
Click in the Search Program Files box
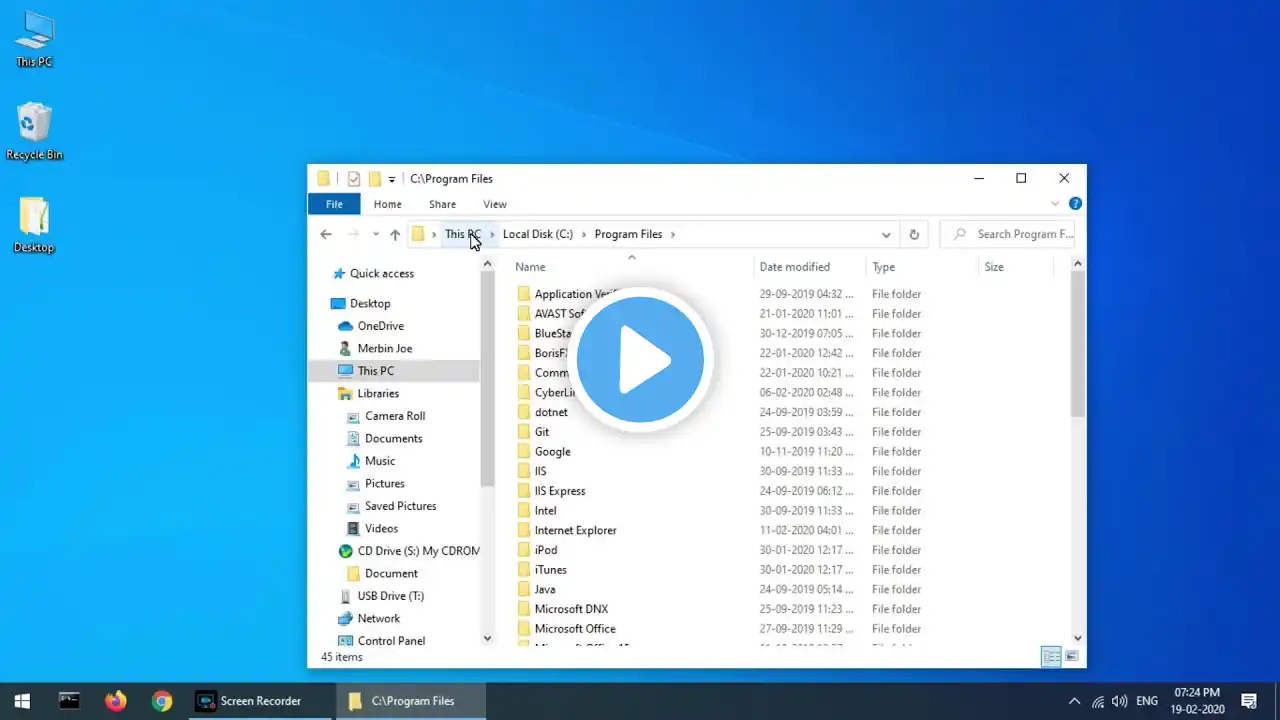click(x=1010, y=234)
